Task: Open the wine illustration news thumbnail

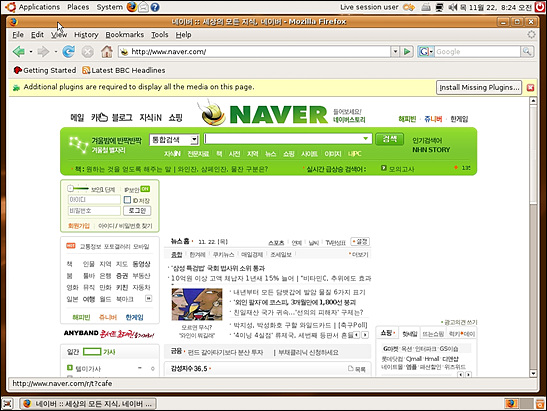Action: (197, 304)
